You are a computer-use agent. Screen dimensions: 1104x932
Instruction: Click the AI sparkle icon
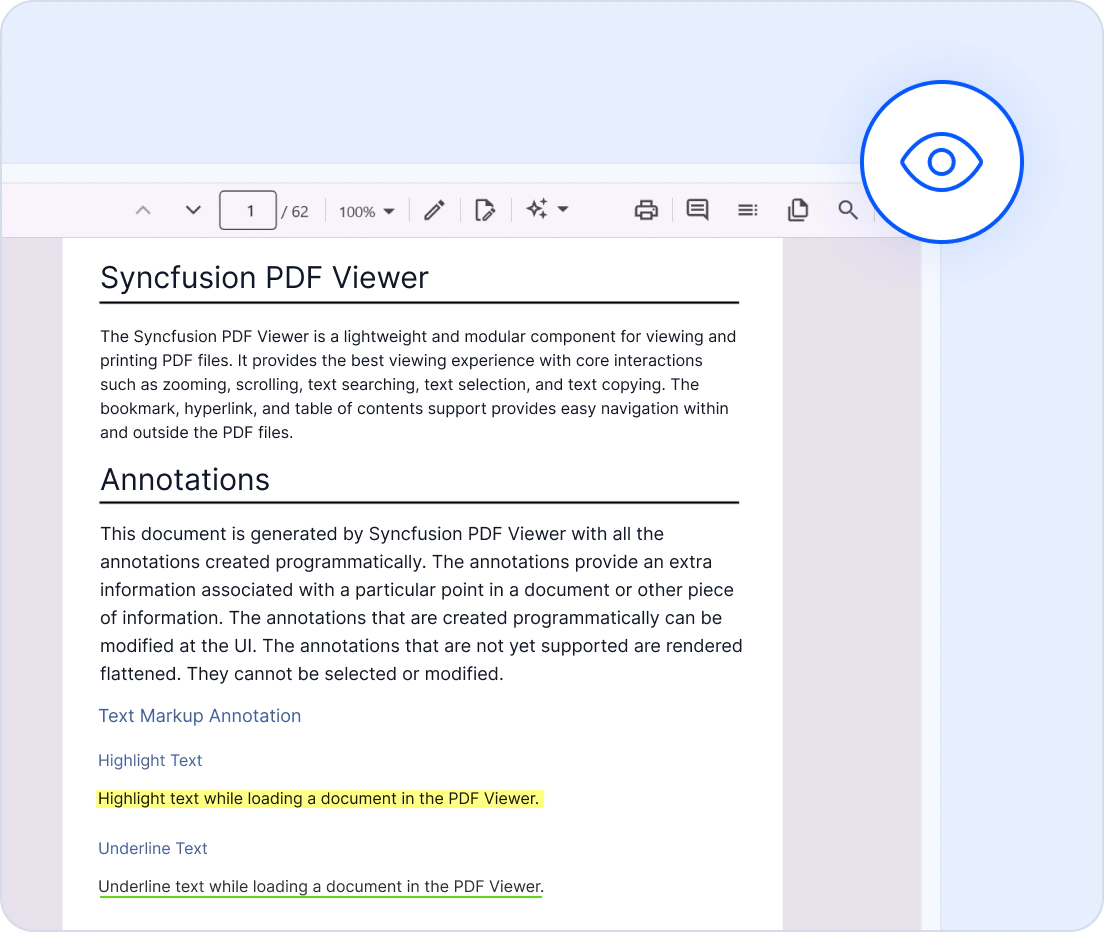pyautogui.click(x=537, y=208)
